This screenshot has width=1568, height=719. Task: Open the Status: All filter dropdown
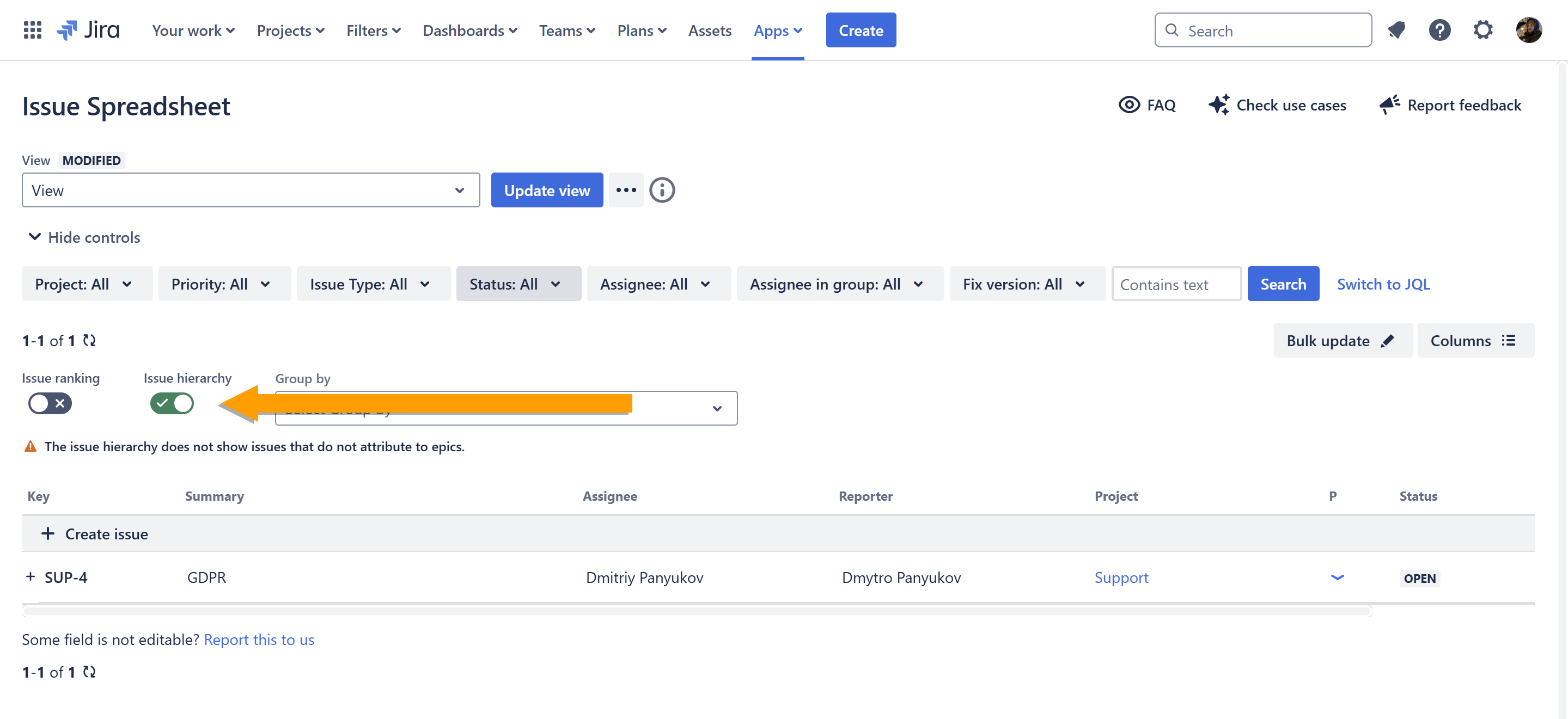[x=518, y=284]
